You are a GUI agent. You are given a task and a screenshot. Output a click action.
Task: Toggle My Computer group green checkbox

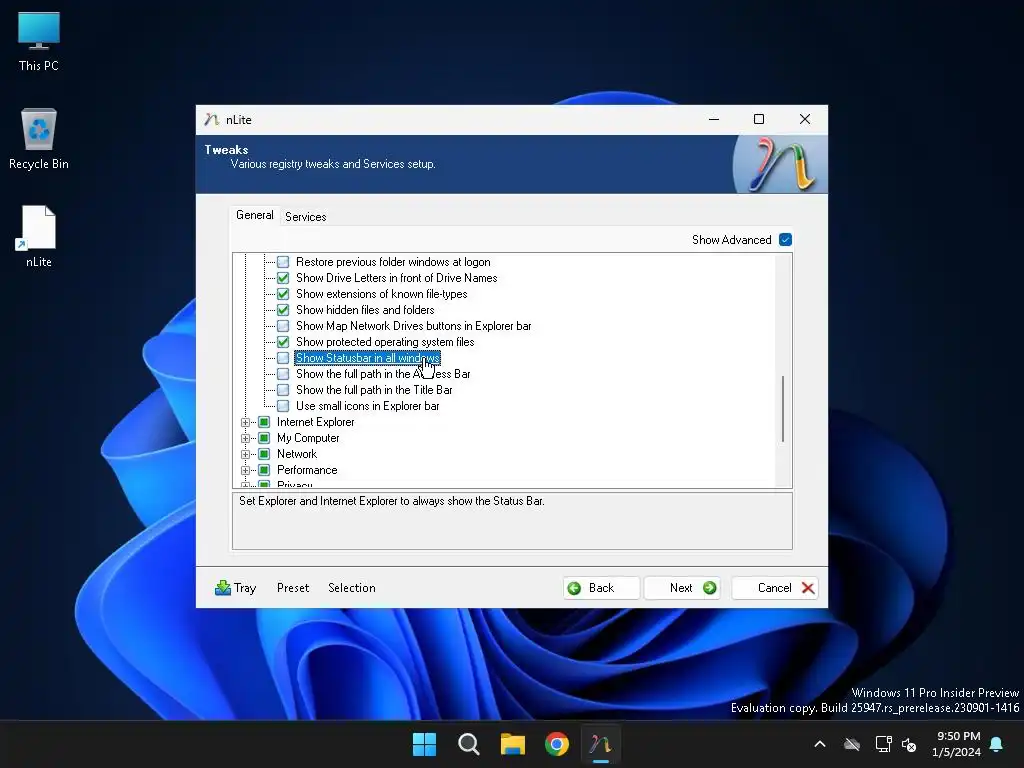[x=264, y=438]
